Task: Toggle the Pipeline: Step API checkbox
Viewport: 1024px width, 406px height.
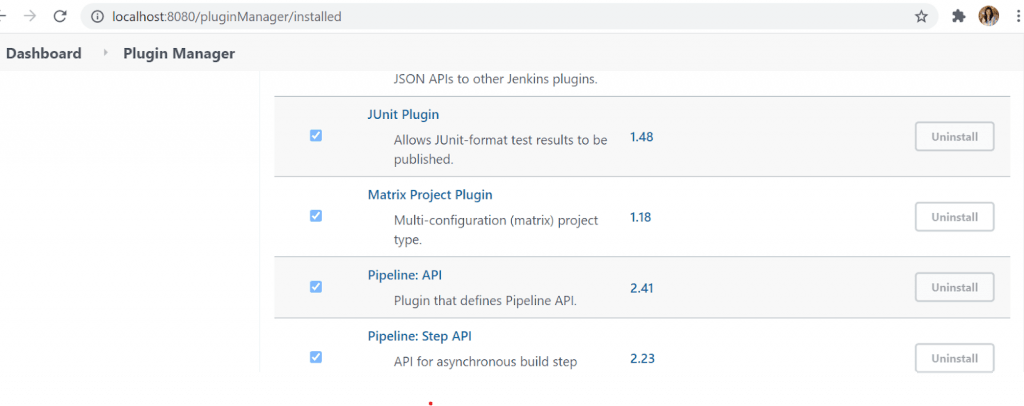Action: coord(316,357)
